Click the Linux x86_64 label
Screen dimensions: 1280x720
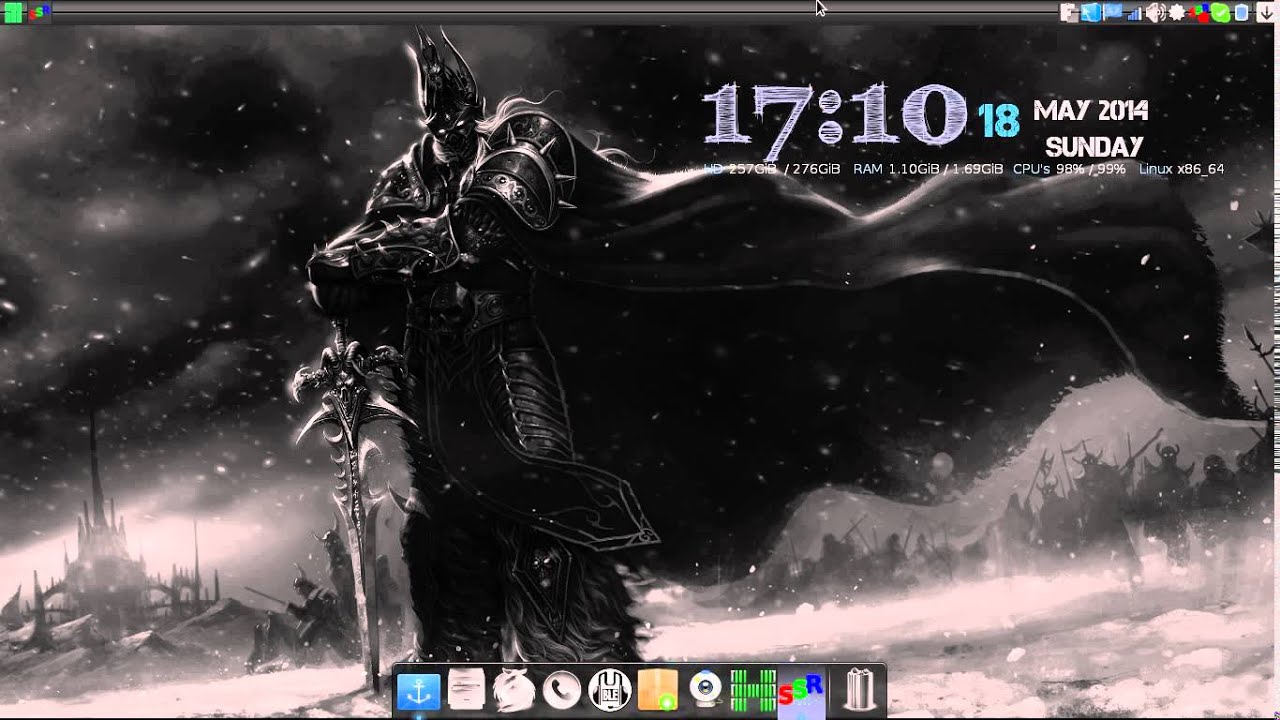tap(1181, 169)
